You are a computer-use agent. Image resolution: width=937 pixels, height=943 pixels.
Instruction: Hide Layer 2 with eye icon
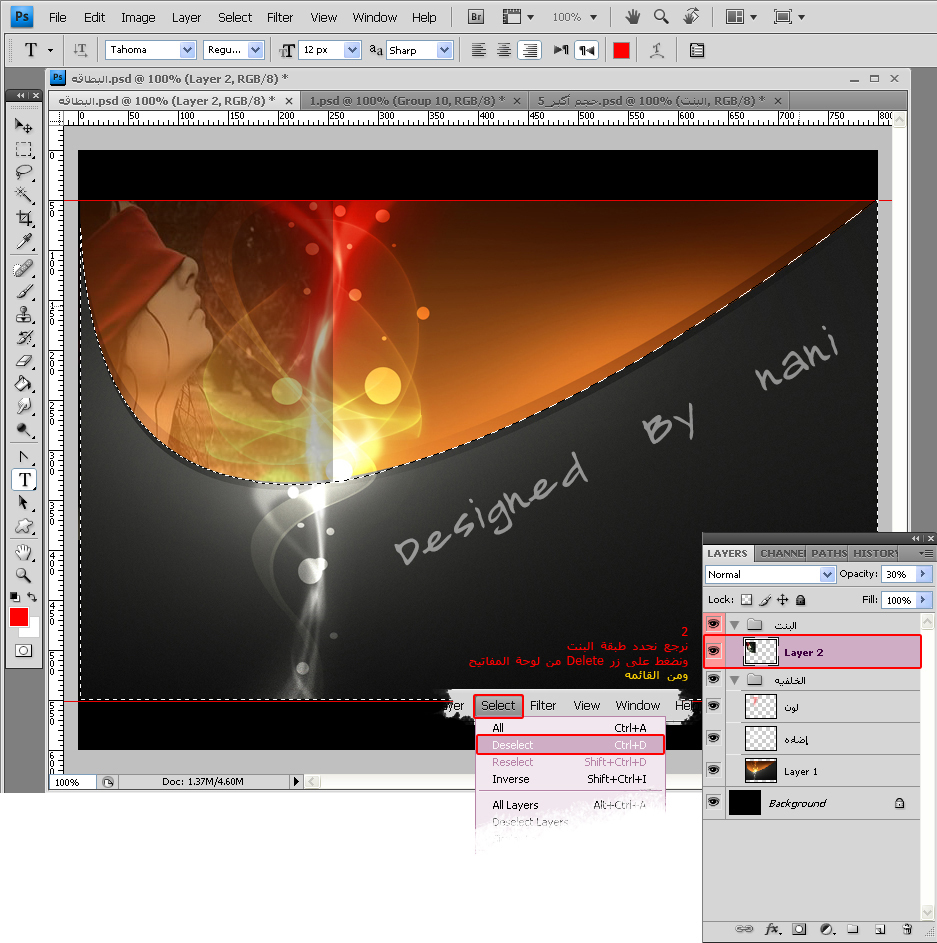coord(713,651)
